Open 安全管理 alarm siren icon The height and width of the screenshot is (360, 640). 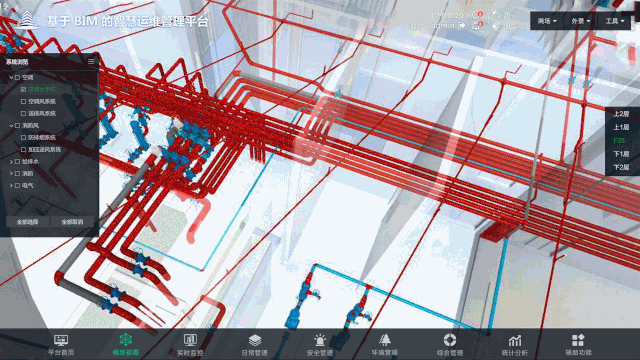pos(320,340)
